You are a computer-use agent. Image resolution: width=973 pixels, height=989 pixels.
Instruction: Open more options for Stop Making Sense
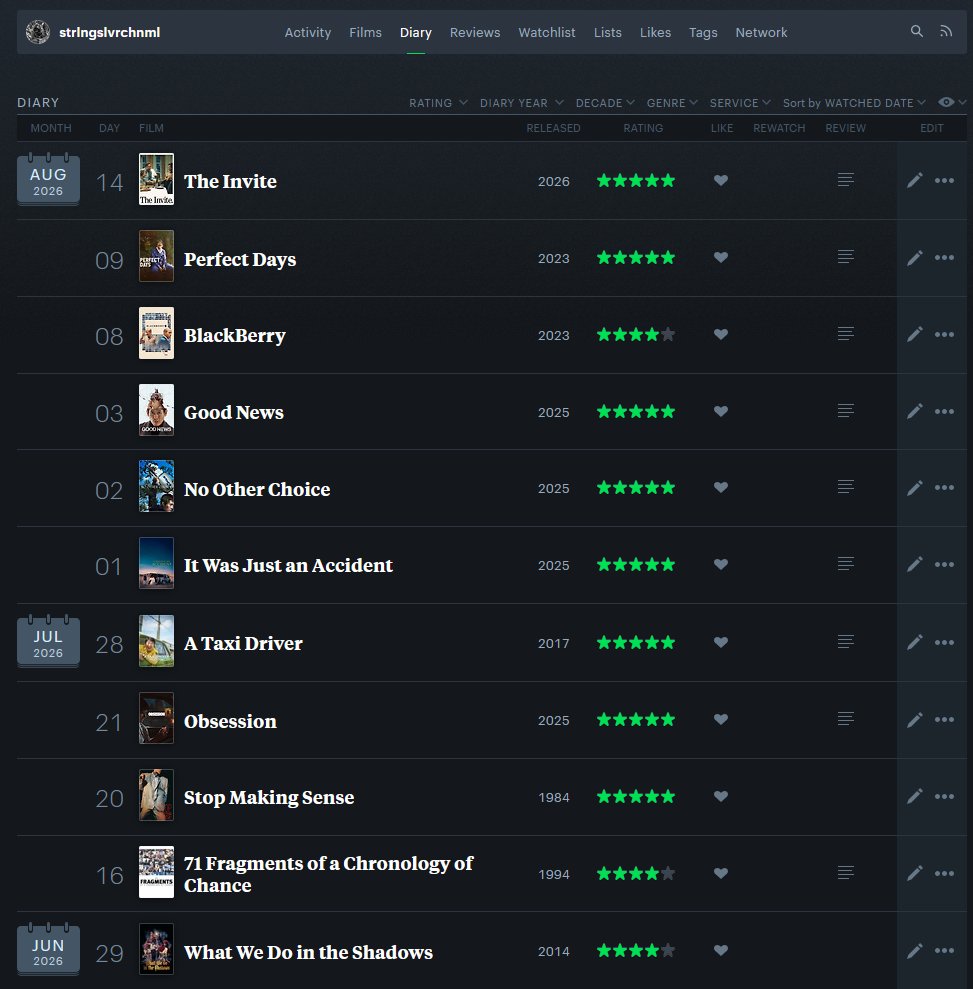point(944,797)
